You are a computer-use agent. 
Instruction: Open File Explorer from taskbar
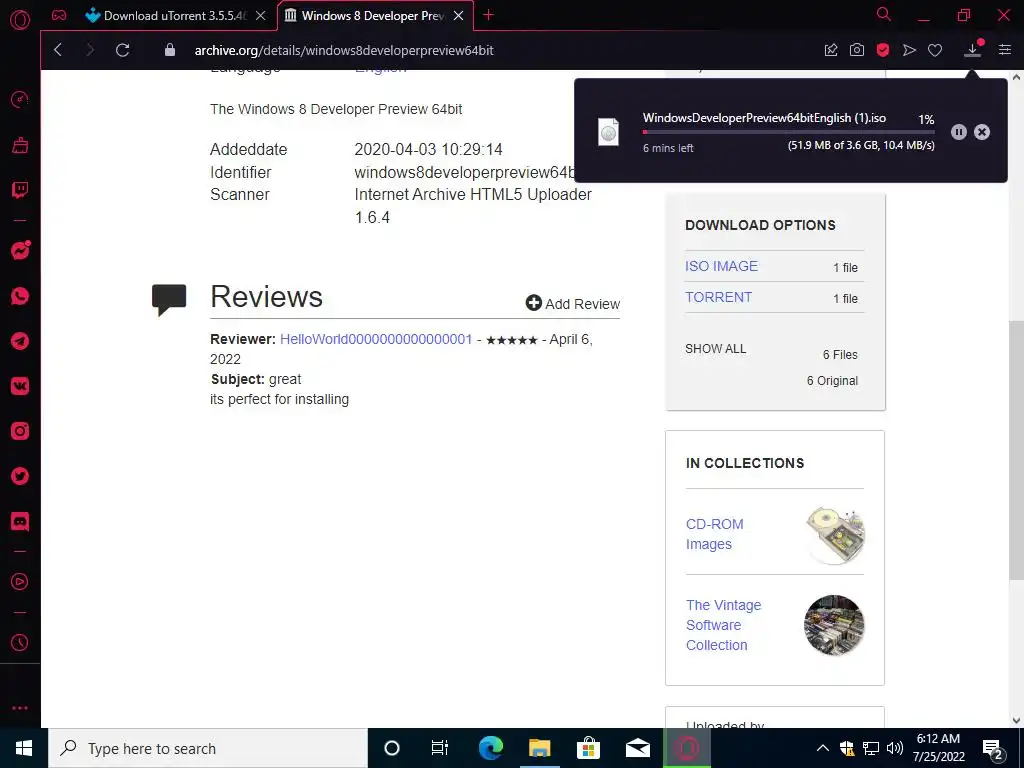(539, 748)
